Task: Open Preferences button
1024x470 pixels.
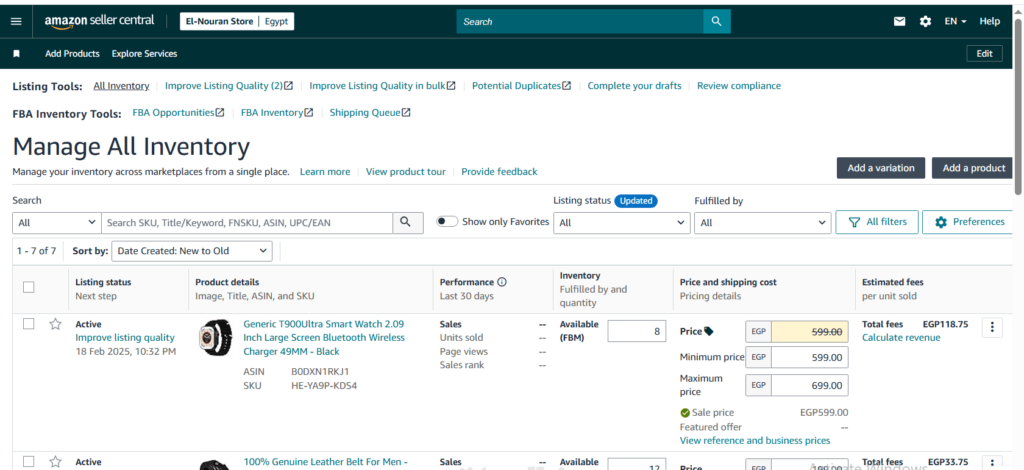Action: tap(969, 222)
